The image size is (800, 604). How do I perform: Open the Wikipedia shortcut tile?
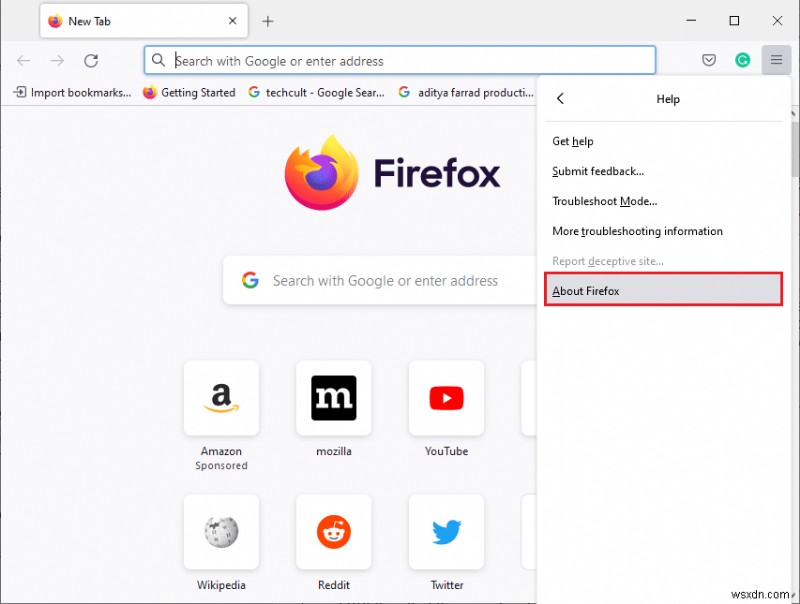[221, 532]
